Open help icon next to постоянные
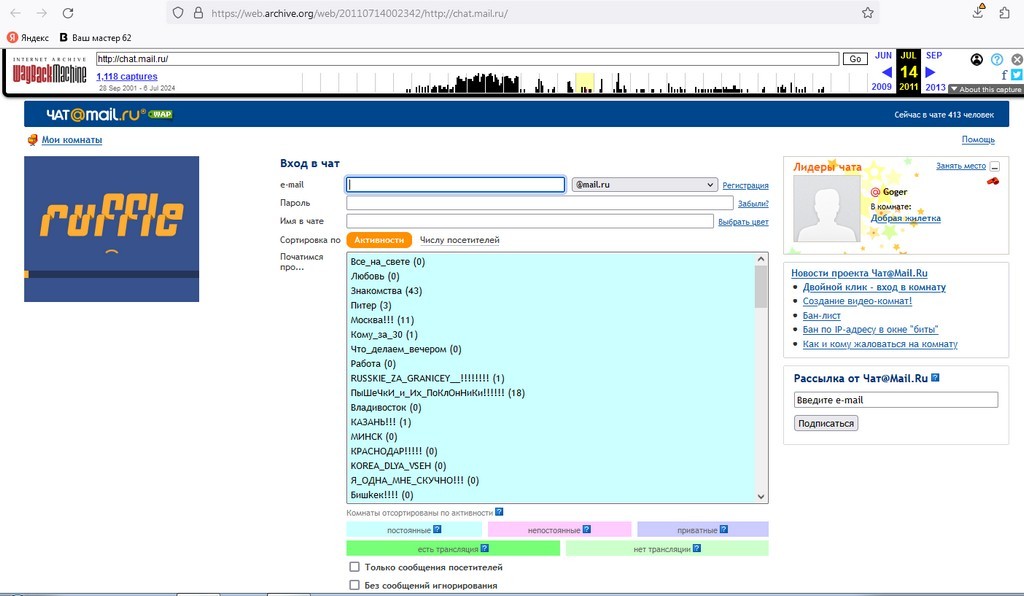 coord(437,529)
